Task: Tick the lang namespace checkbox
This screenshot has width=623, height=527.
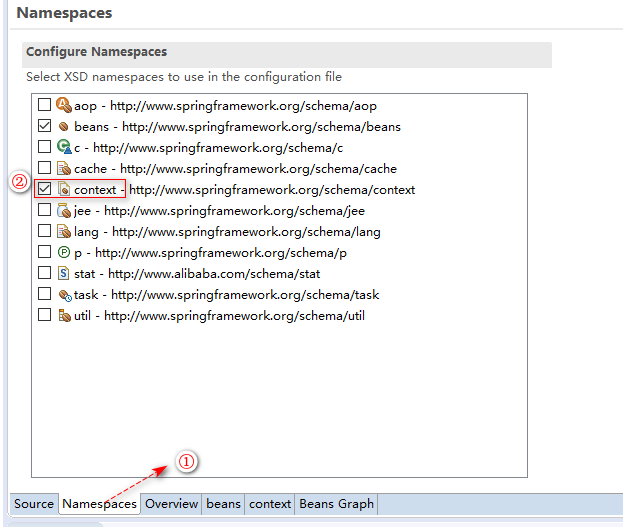Action: pyautogui.click(x=44, y=231)
